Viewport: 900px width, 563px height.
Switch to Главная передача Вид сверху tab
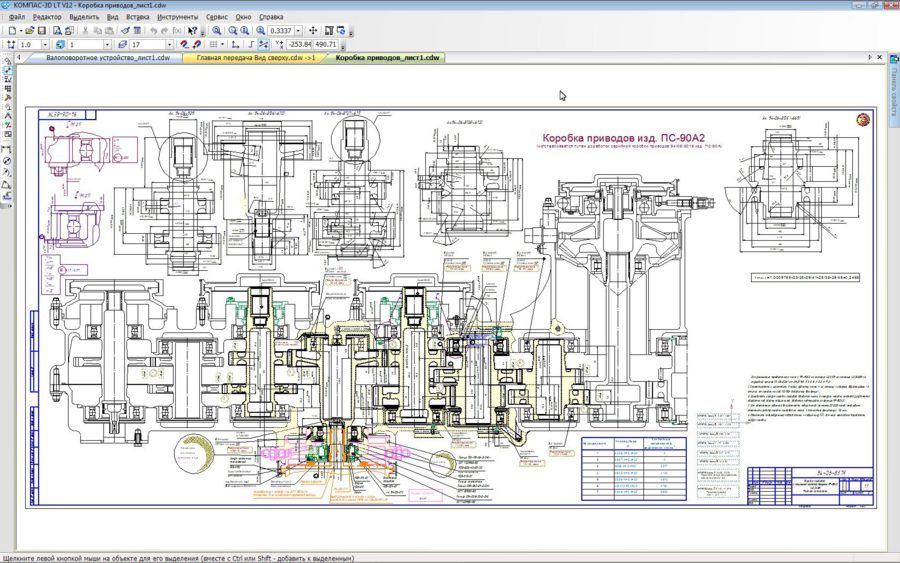256,58
